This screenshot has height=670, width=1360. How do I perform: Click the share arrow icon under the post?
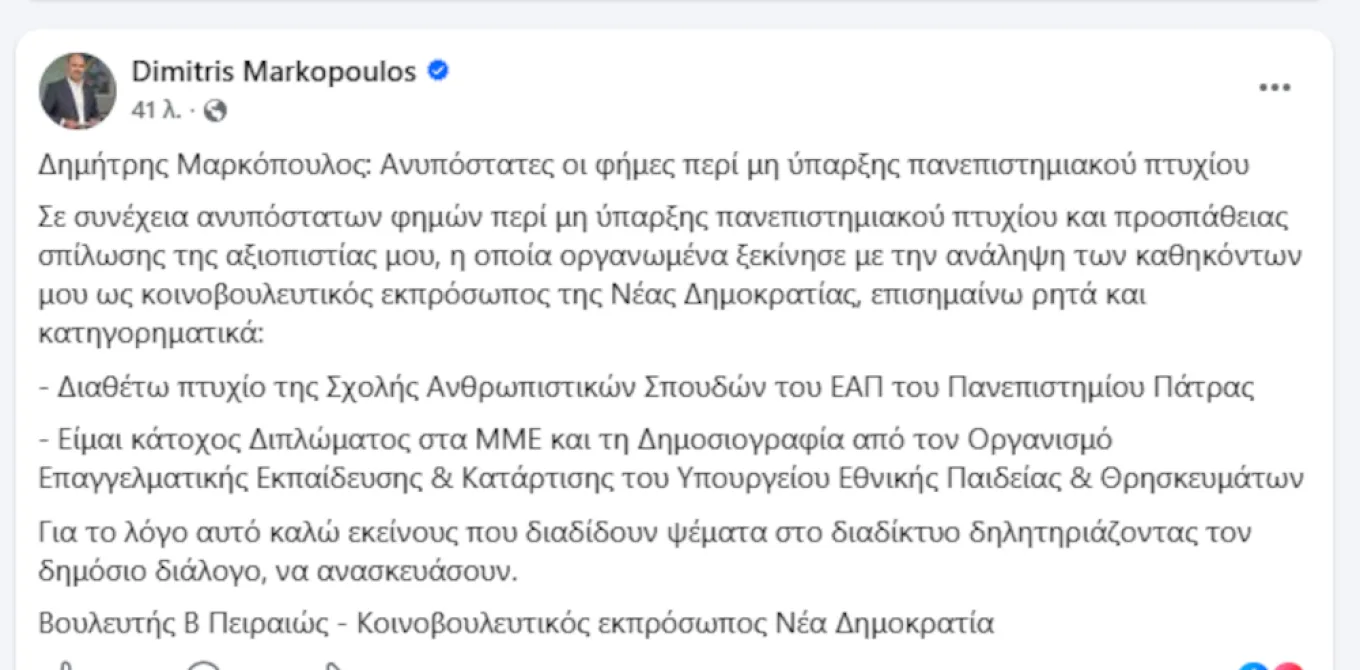335,666
